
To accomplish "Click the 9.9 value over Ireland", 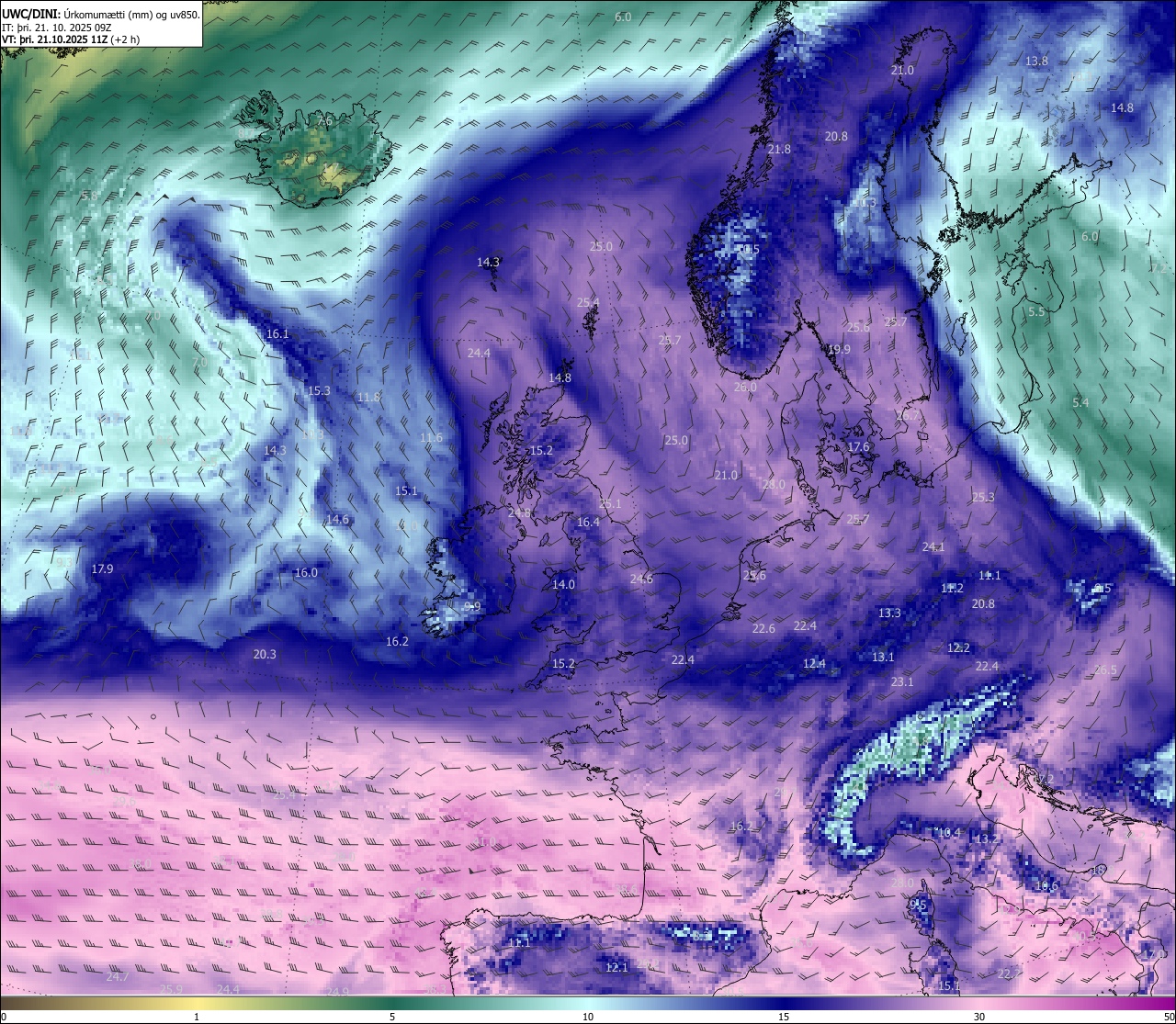I will (472, 606).
